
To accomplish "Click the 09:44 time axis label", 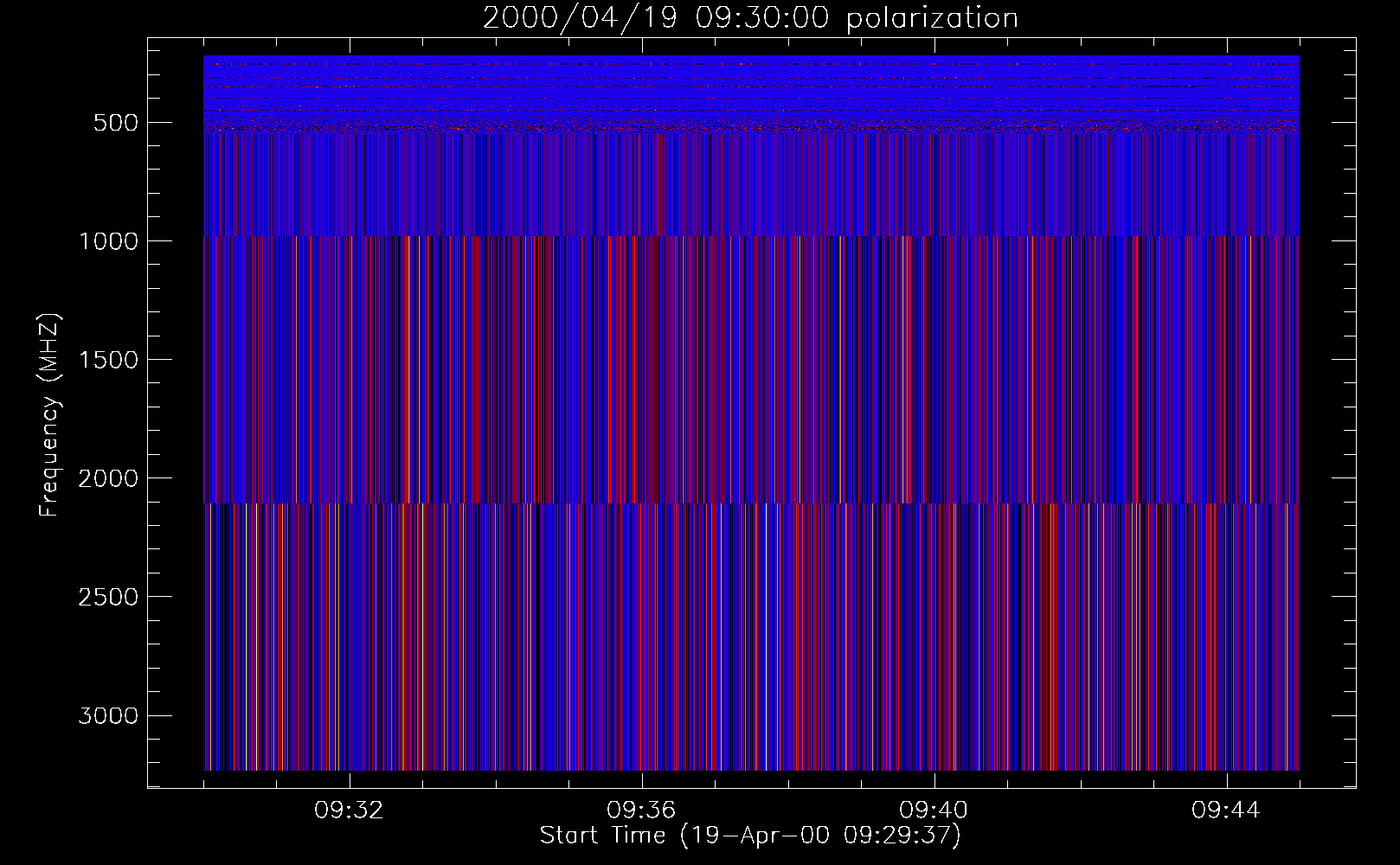I will 1226,811.
